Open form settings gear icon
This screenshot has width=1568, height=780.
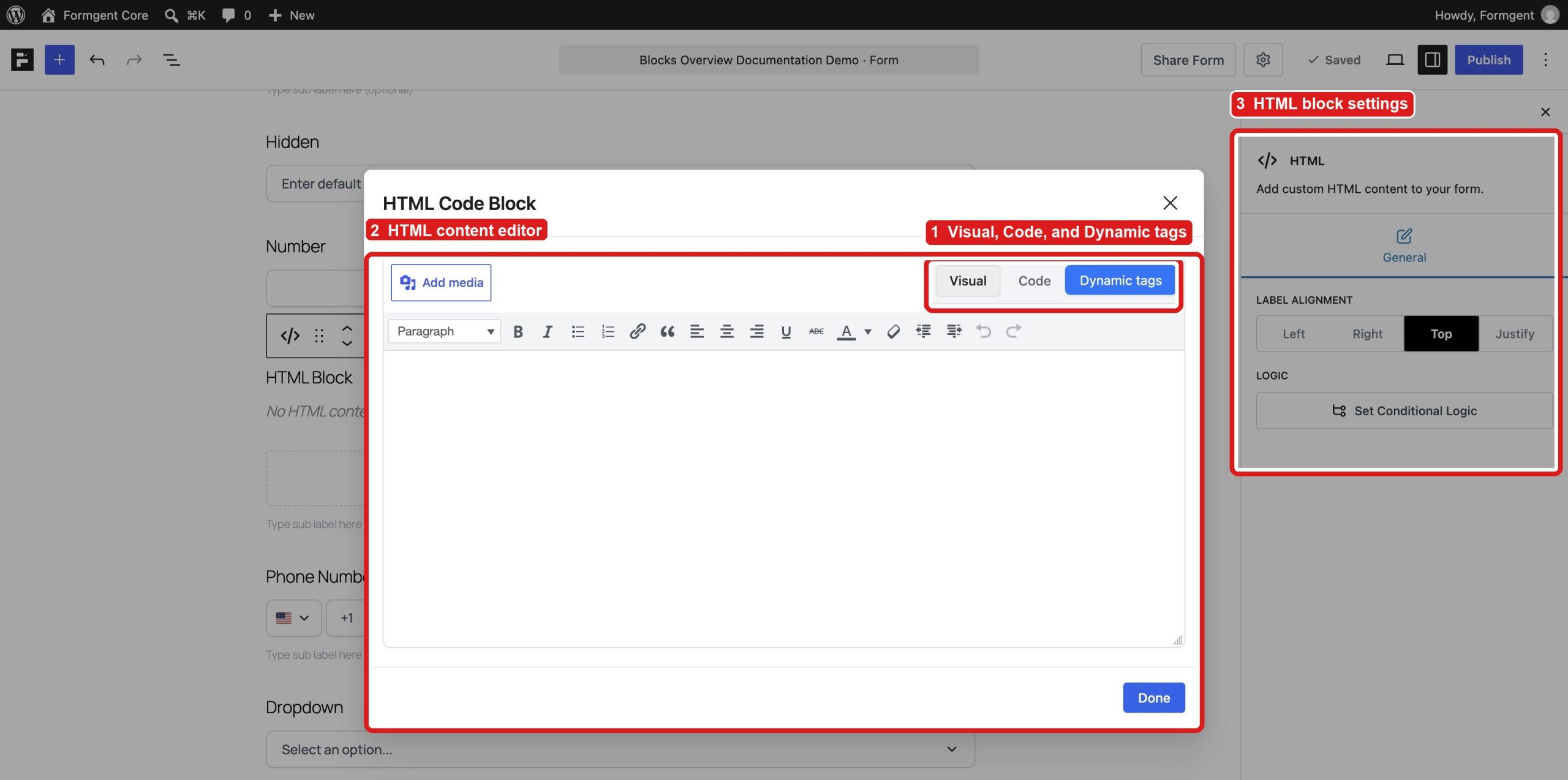coord(1263,59)
